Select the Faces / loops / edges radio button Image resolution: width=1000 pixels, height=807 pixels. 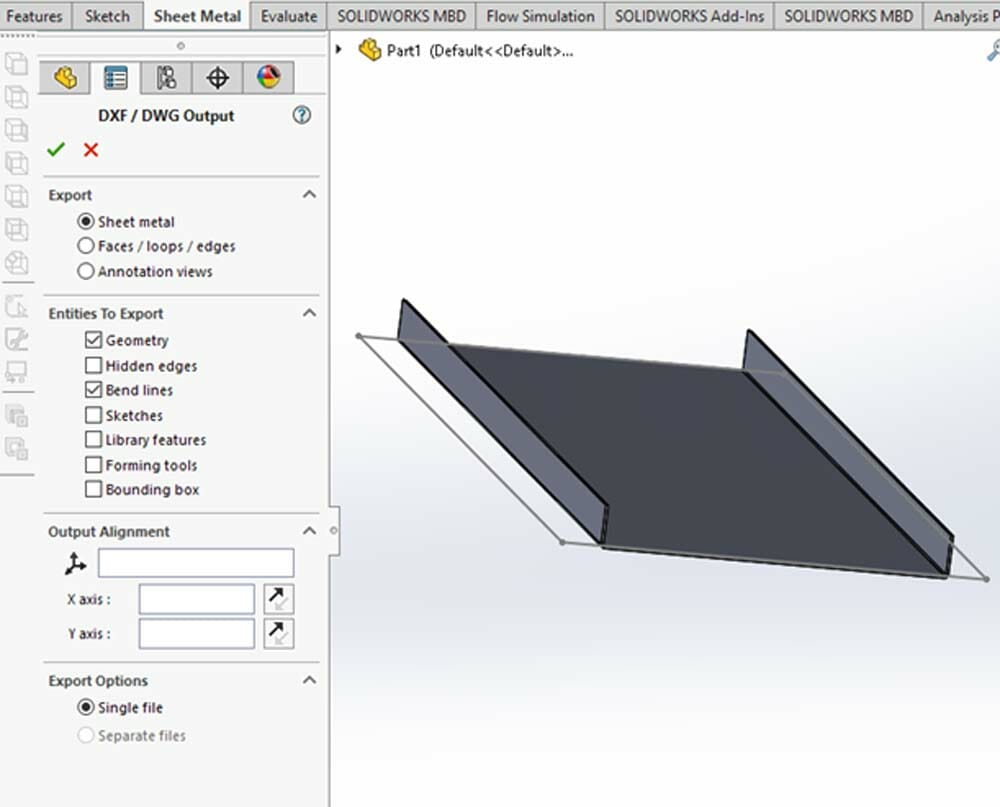click(x=88, y=246)
